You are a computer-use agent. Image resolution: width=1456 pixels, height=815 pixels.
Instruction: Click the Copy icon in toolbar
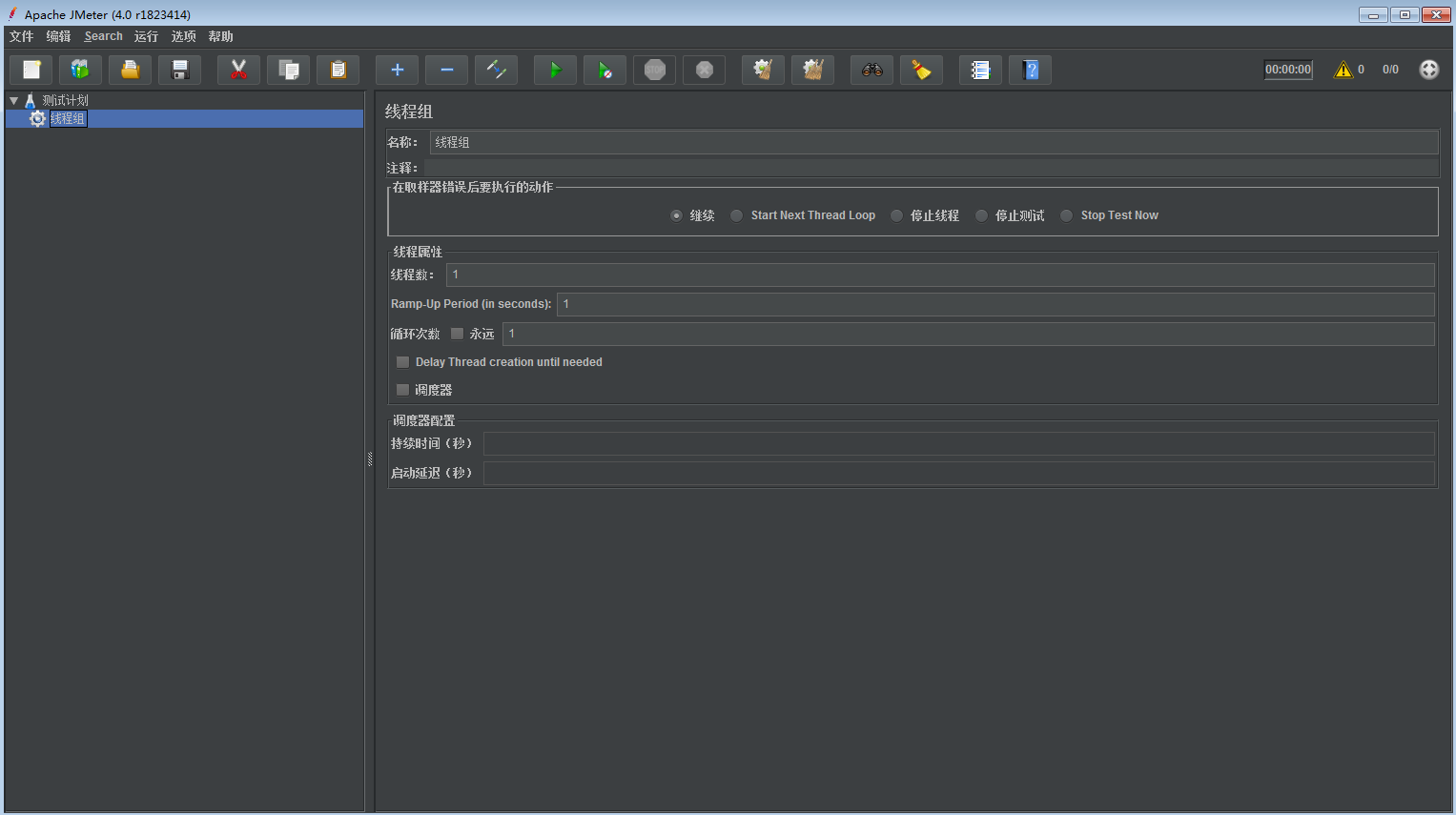(x=289, y=70)
